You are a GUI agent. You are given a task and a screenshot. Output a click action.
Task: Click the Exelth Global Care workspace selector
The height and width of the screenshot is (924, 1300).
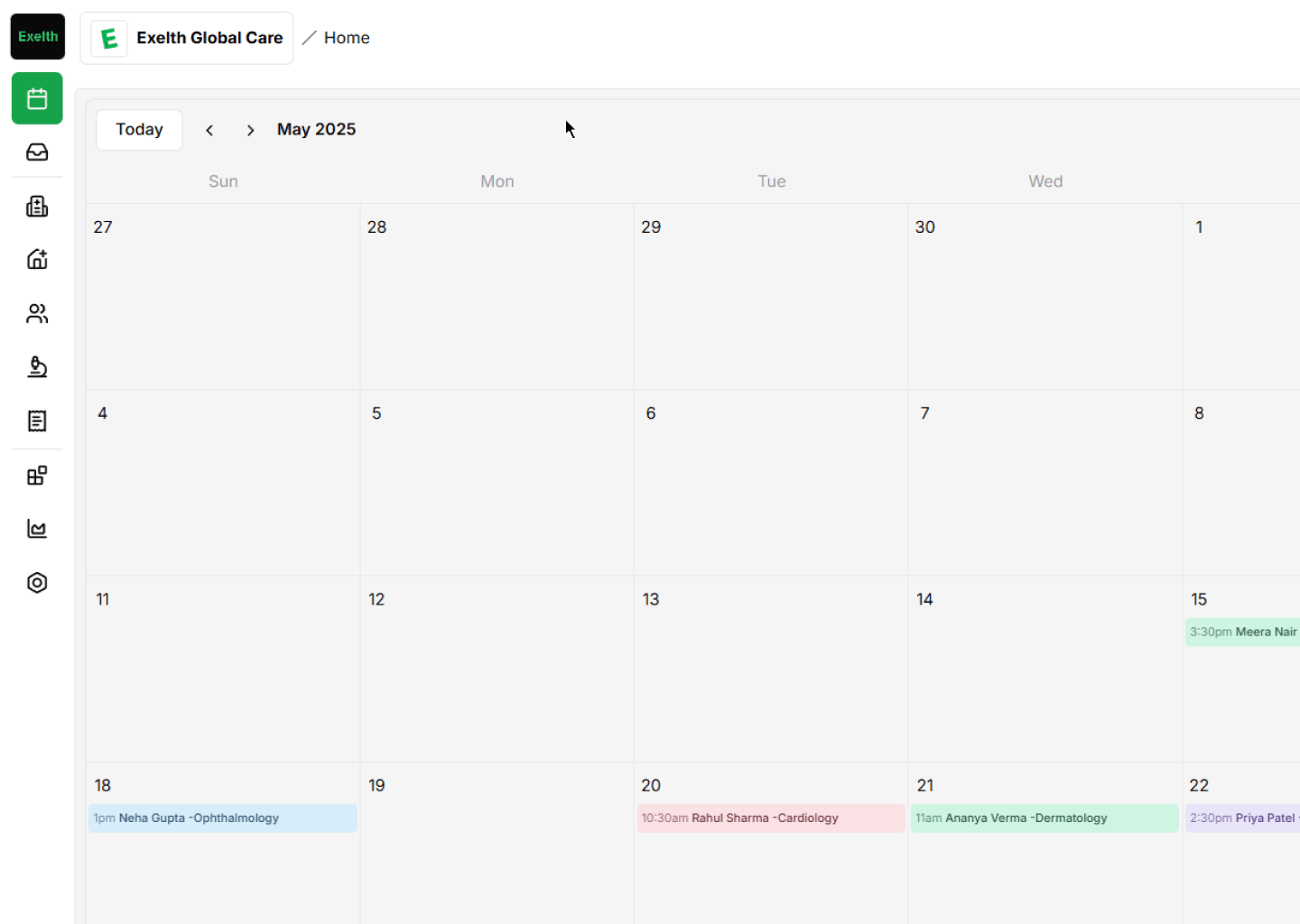pyautogui.click(x=187, y=37)
